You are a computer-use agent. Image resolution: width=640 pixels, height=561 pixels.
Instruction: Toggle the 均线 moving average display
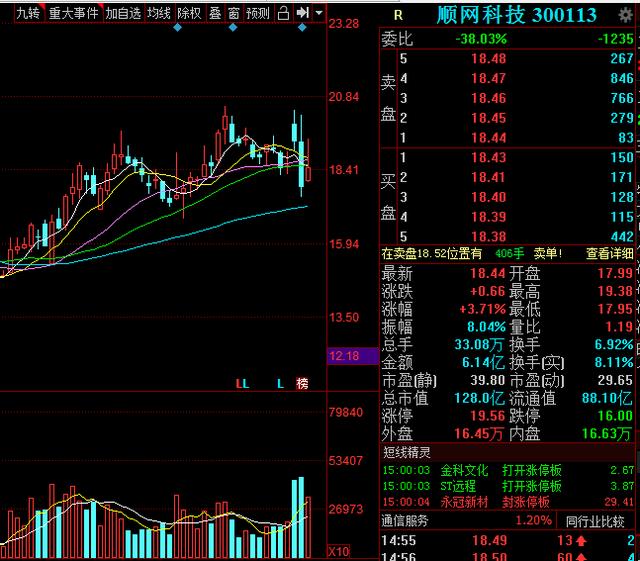click(x=158, y=13)
